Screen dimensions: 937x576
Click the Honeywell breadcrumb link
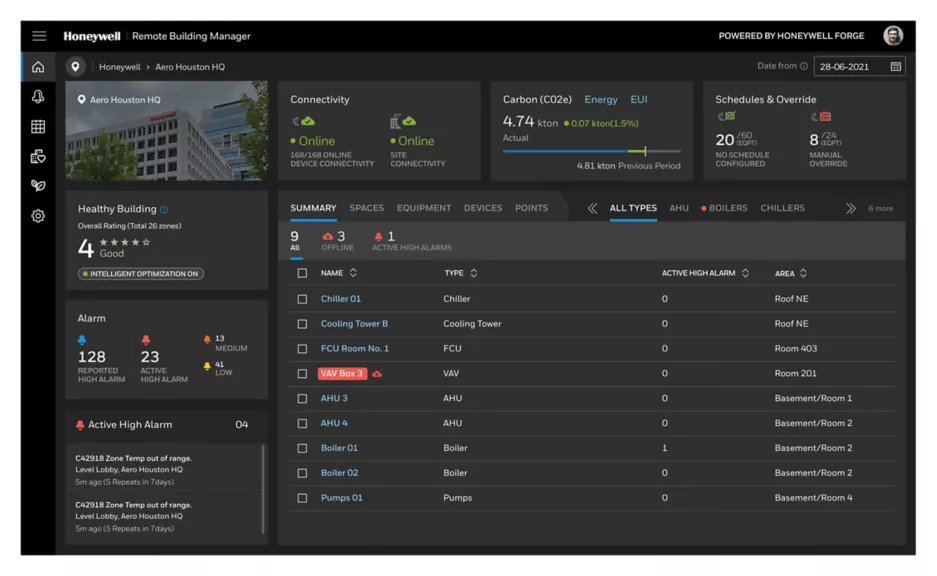120,67
